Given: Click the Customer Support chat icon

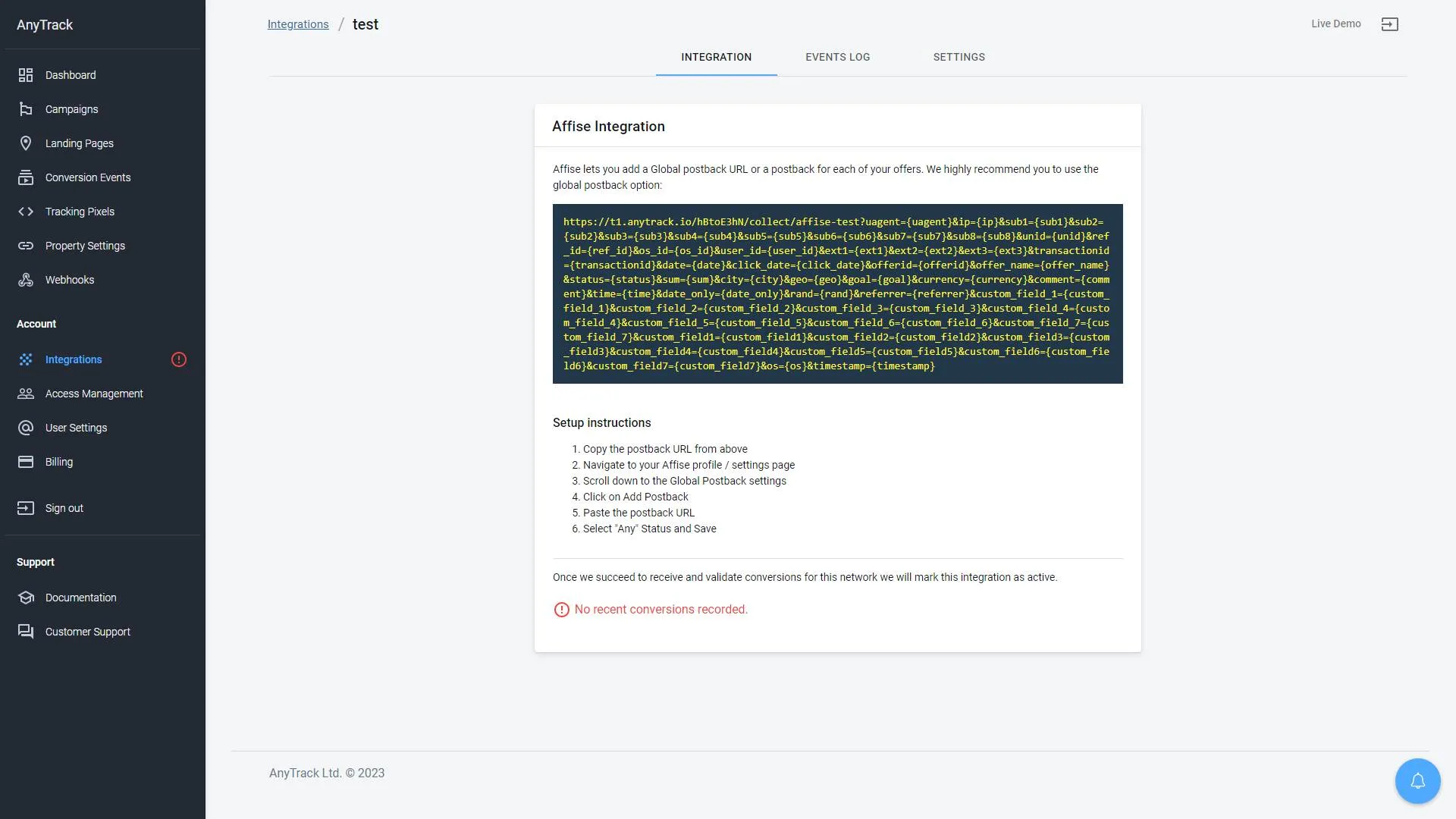Looking at the screenshot, I should (26, 632).
